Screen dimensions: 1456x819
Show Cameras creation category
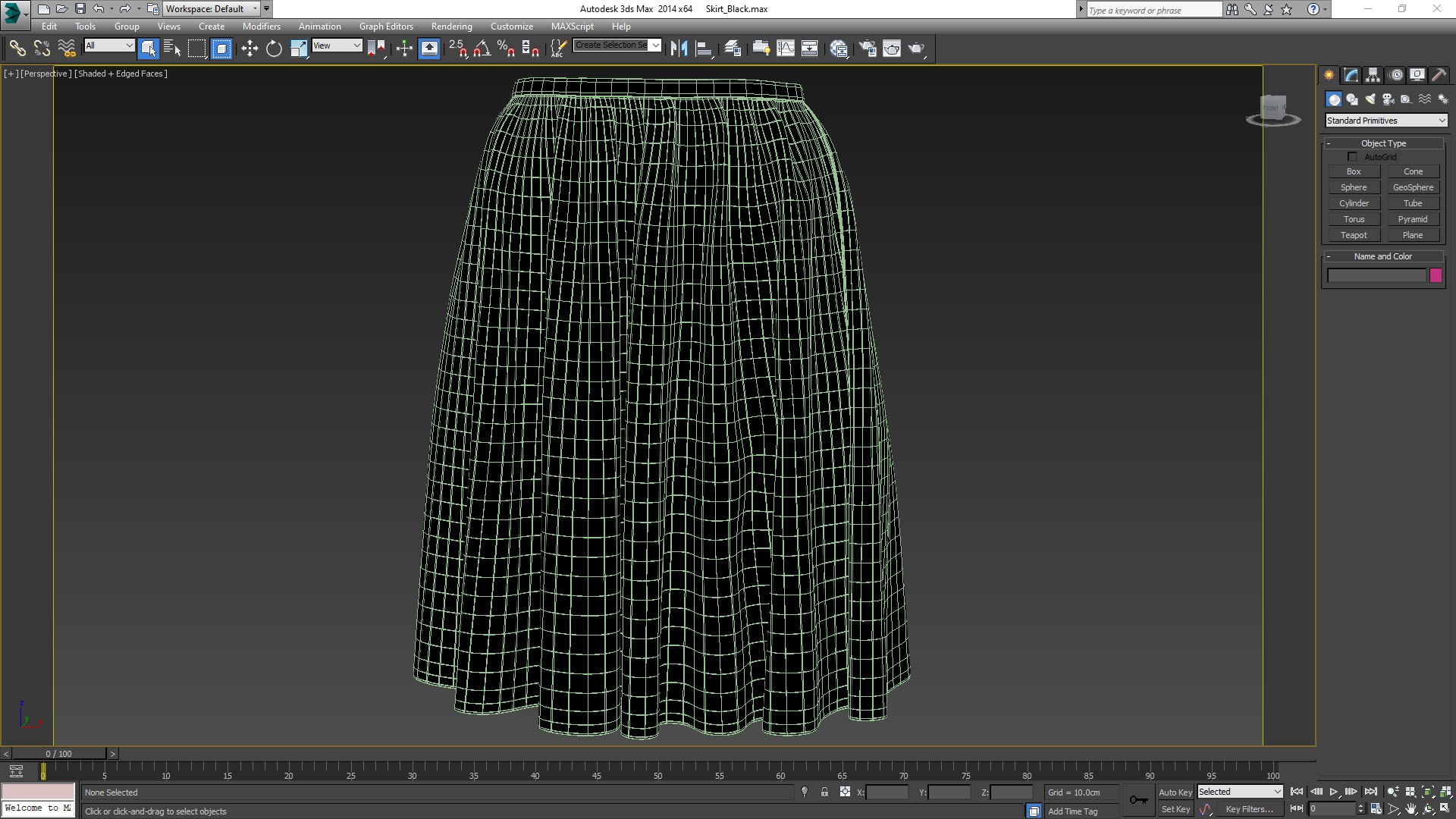click(x=1388, y=99)
